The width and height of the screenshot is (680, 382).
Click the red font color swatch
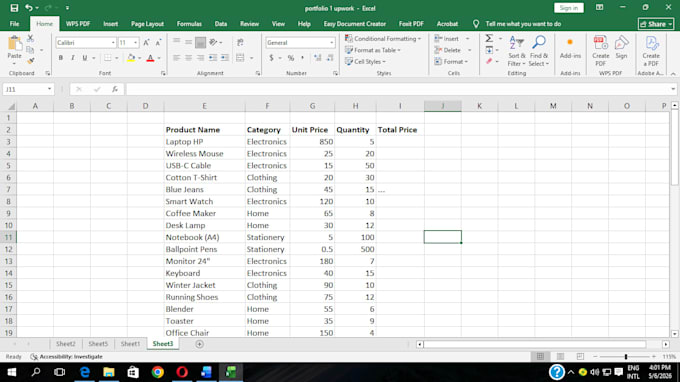pyautogui.click(x=150, y=58)
